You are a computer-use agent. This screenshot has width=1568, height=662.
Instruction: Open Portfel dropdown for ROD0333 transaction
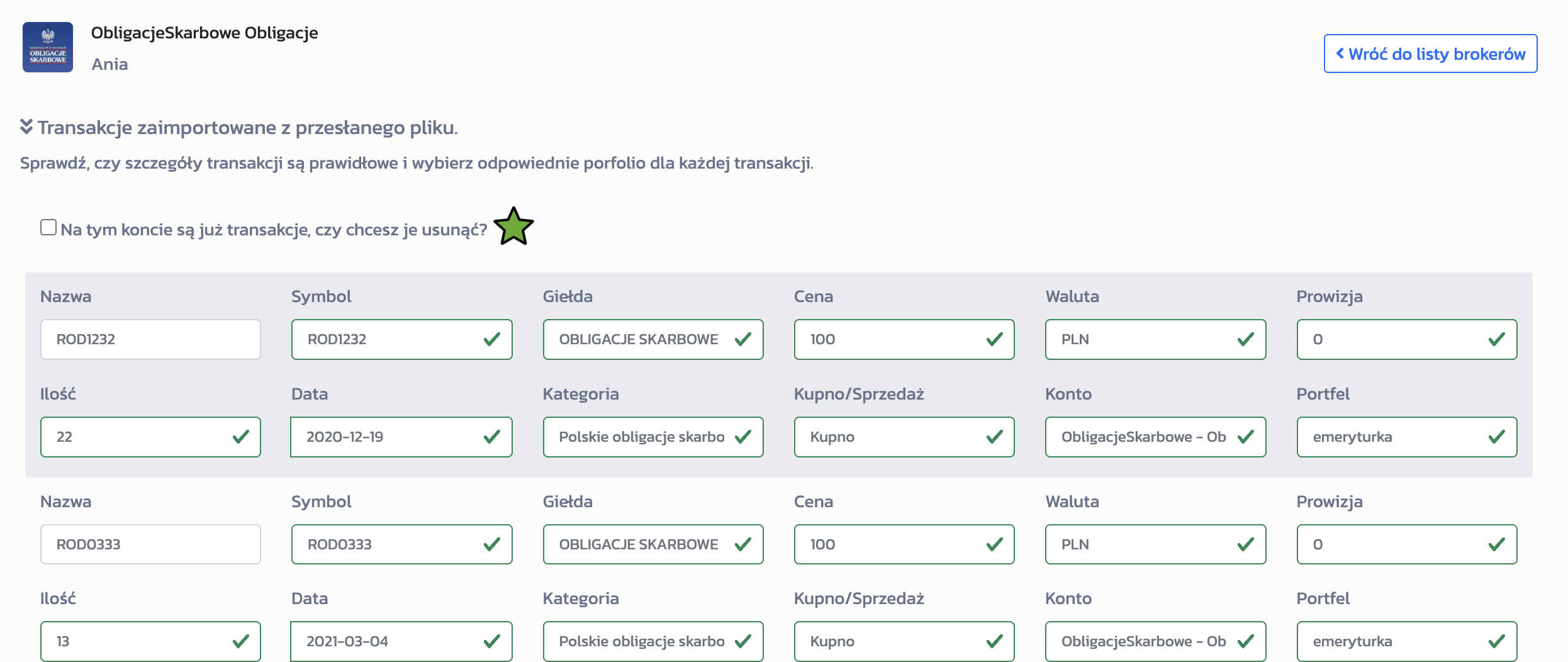1406,641
